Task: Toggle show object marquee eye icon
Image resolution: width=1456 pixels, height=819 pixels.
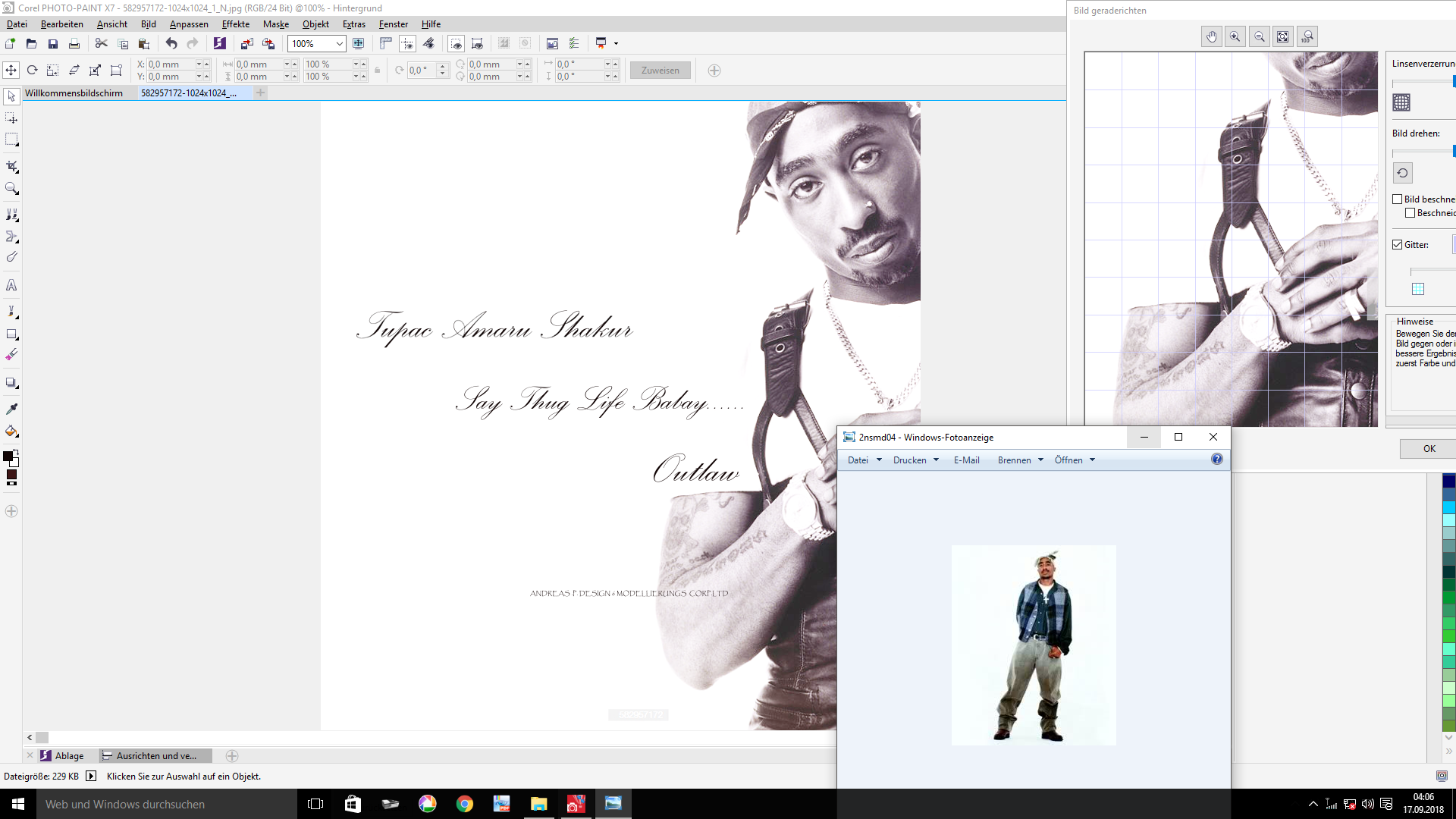Action: tap(477, 43)
